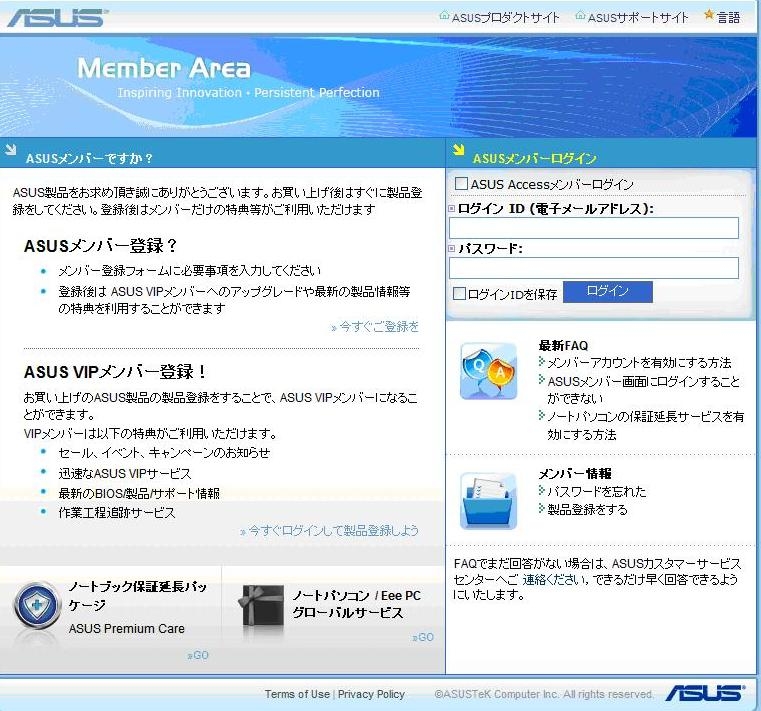Open FAQ メンバーアカウントを有効にする方法

coord(639,363)
